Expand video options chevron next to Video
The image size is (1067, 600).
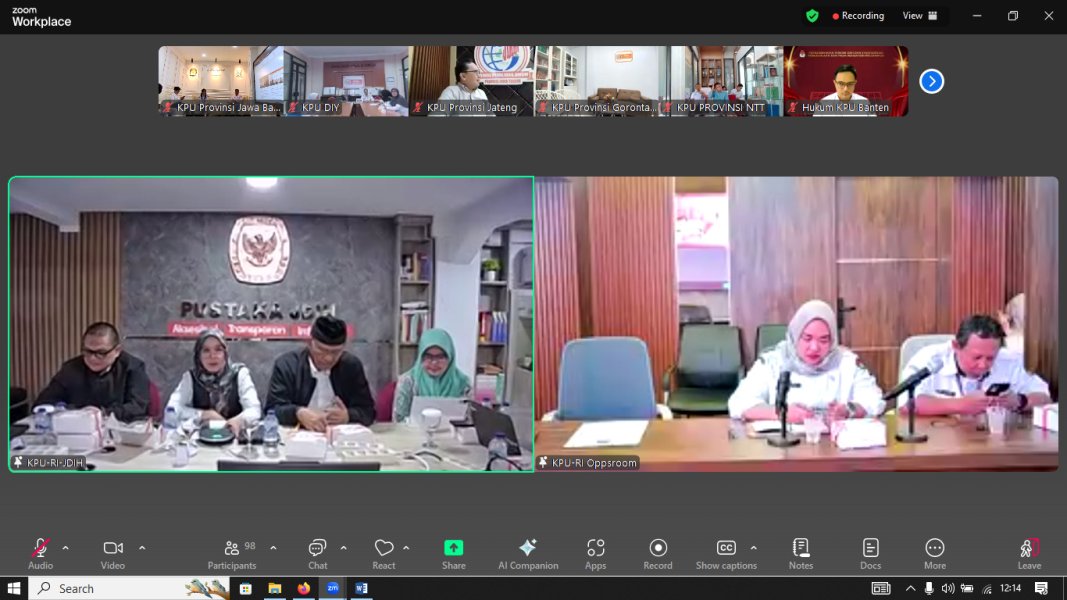tap(142, 548)
